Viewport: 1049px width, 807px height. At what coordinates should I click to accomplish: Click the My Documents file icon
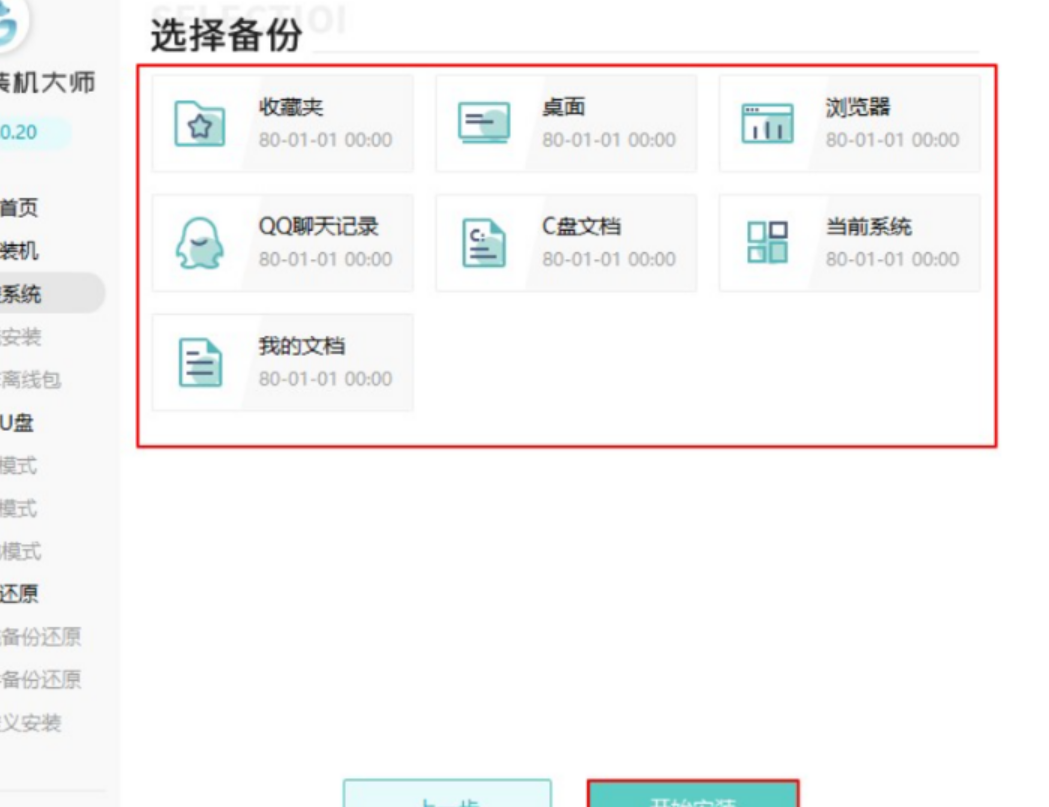pos(200,363)
